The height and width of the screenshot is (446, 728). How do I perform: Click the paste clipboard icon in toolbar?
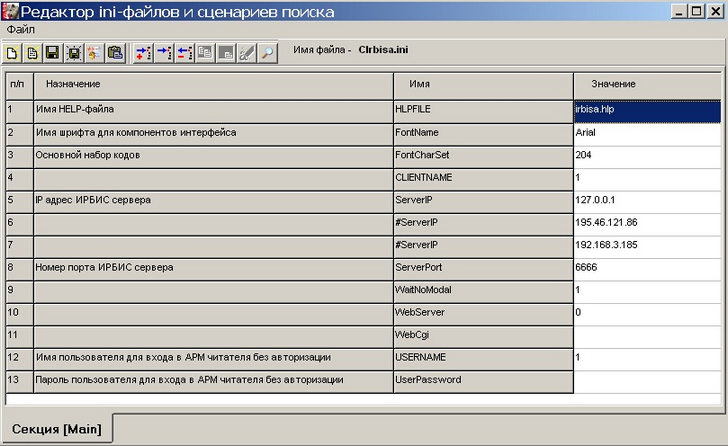pyautogui.click(x=115, y=52)
